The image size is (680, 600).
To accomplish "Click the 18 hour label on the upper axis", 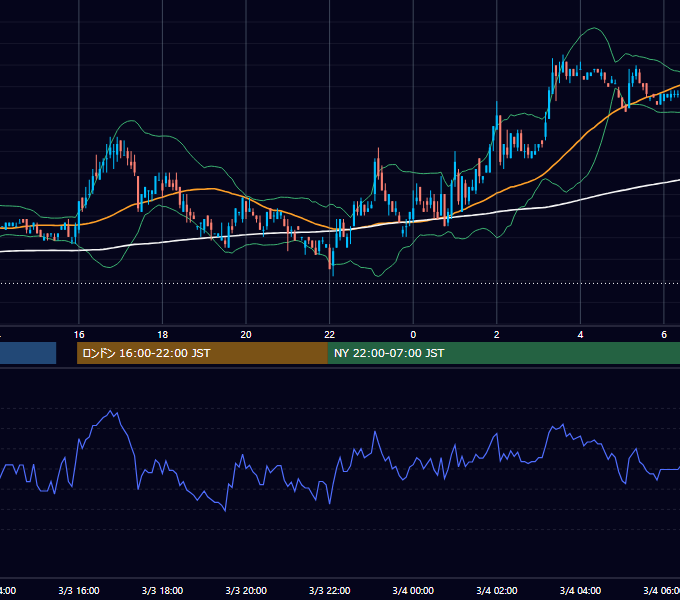I will tap(162, 334).
